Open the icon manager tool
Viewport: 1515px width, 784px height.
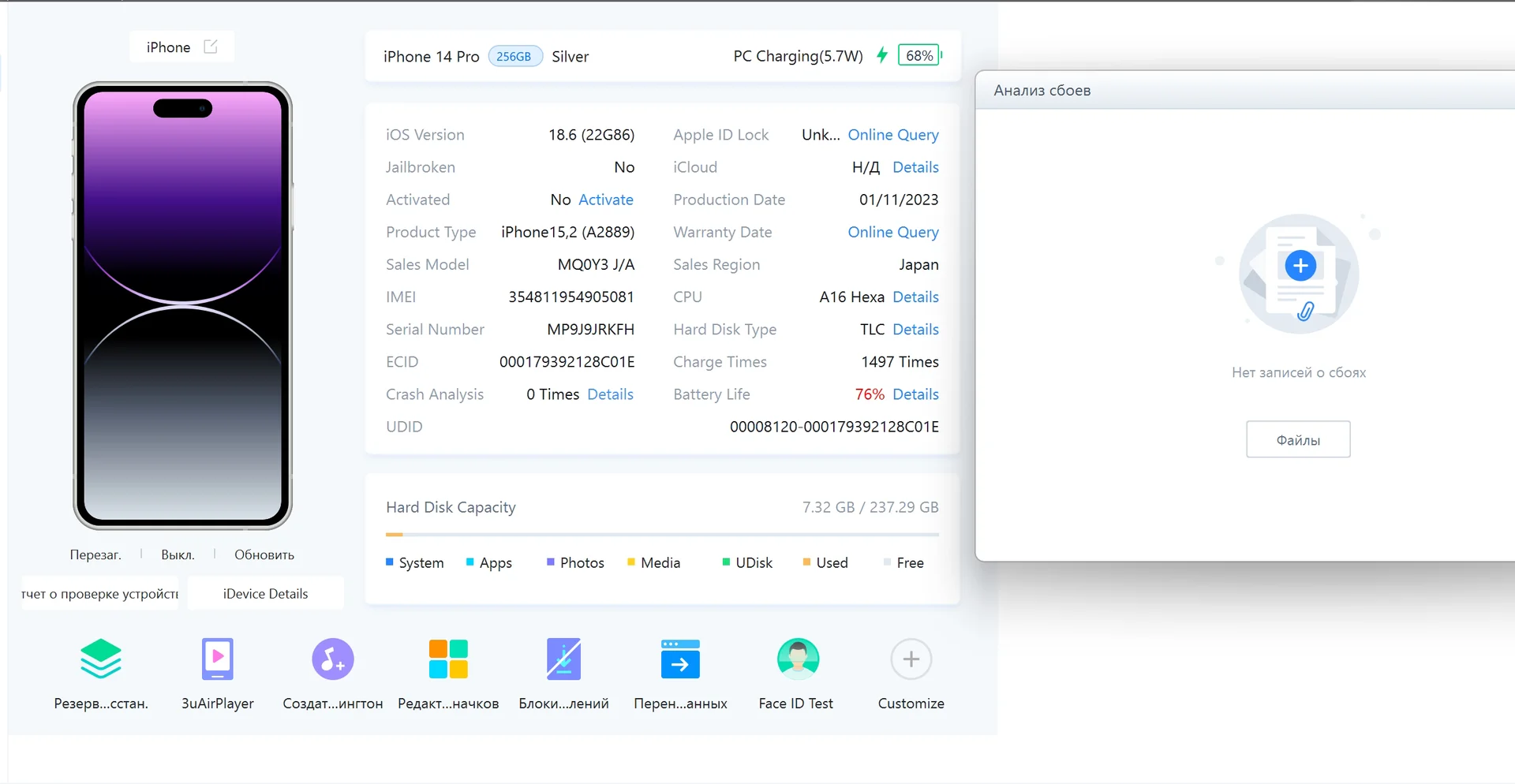(x=448, y=659)
